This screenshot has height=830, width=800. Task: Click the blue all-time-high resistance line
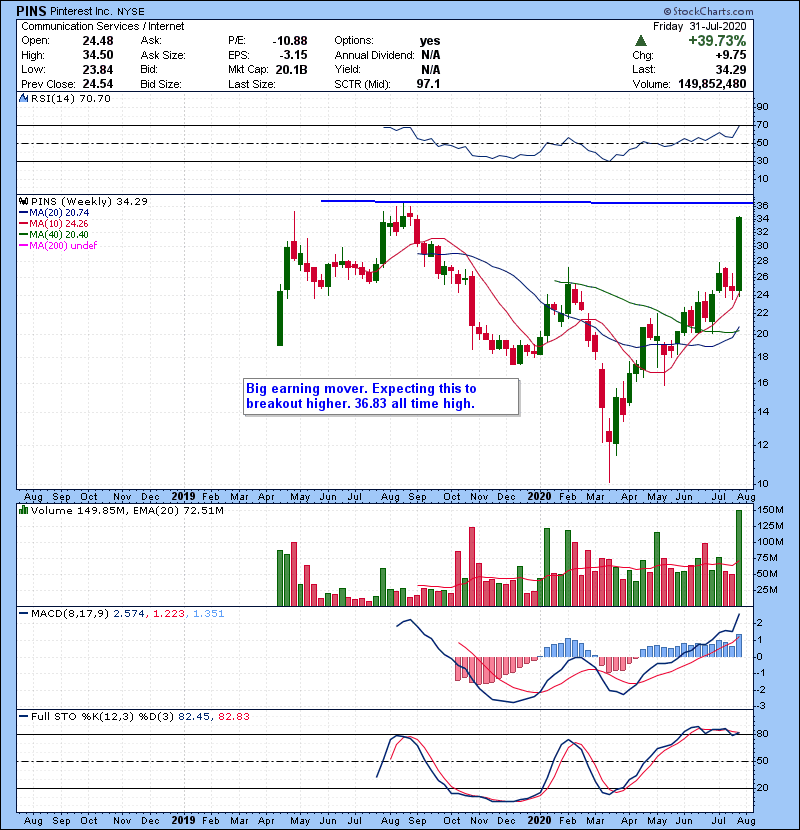pyautogui.click(x=537, y=202)
